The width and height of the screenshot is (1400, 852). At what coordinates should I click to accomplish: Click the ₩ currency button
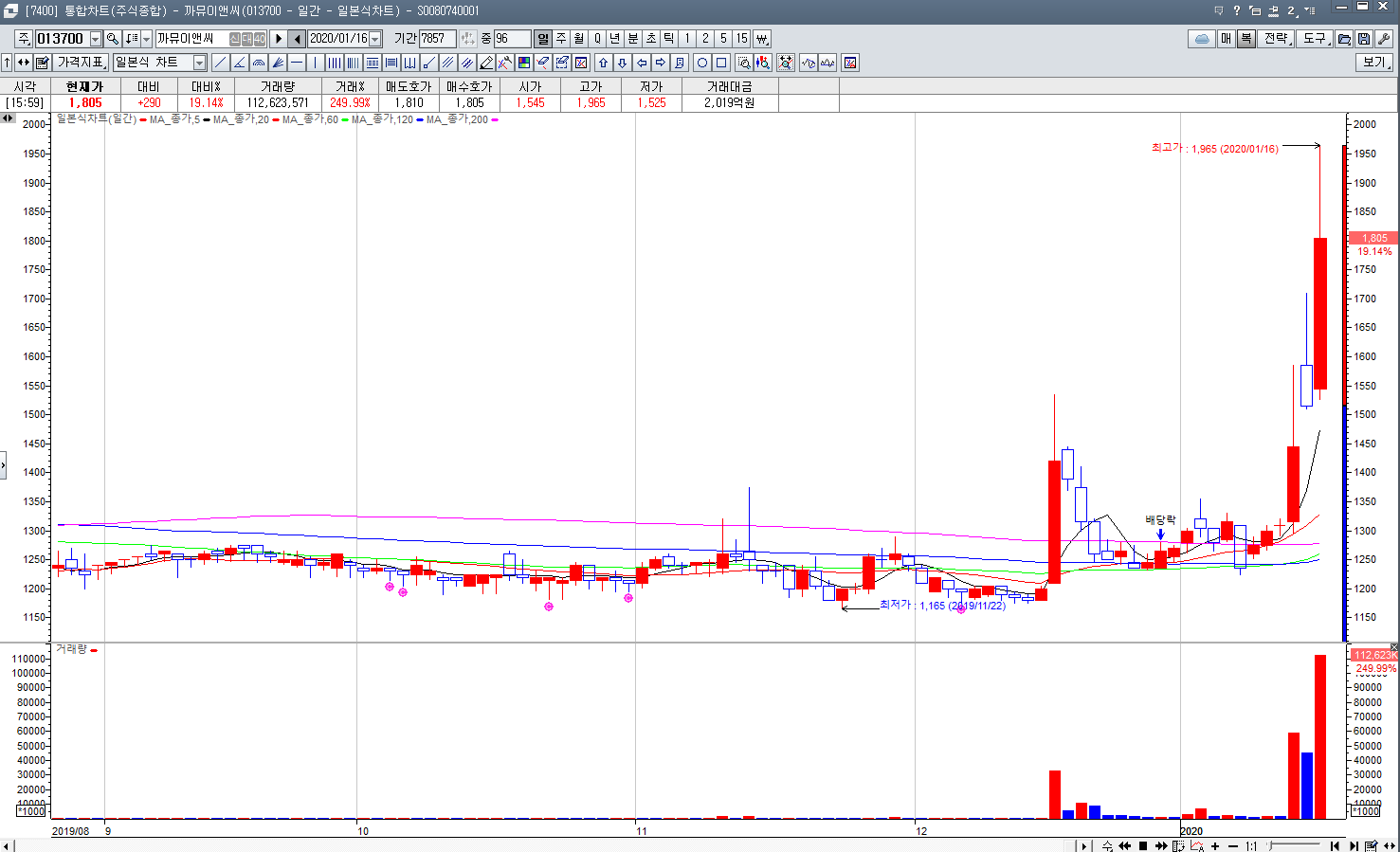click(x=762, y=39)
